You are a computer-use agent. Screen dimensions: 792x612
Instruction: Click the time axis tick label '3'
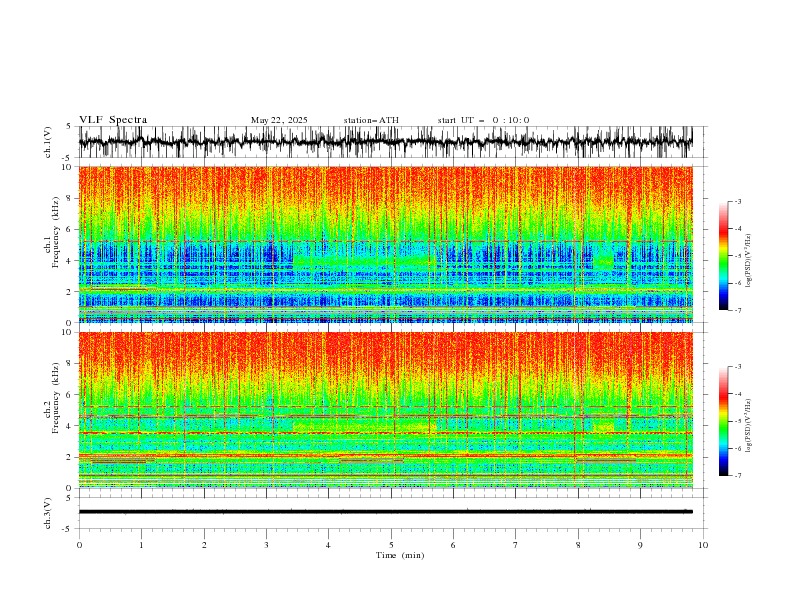(266, 545)
